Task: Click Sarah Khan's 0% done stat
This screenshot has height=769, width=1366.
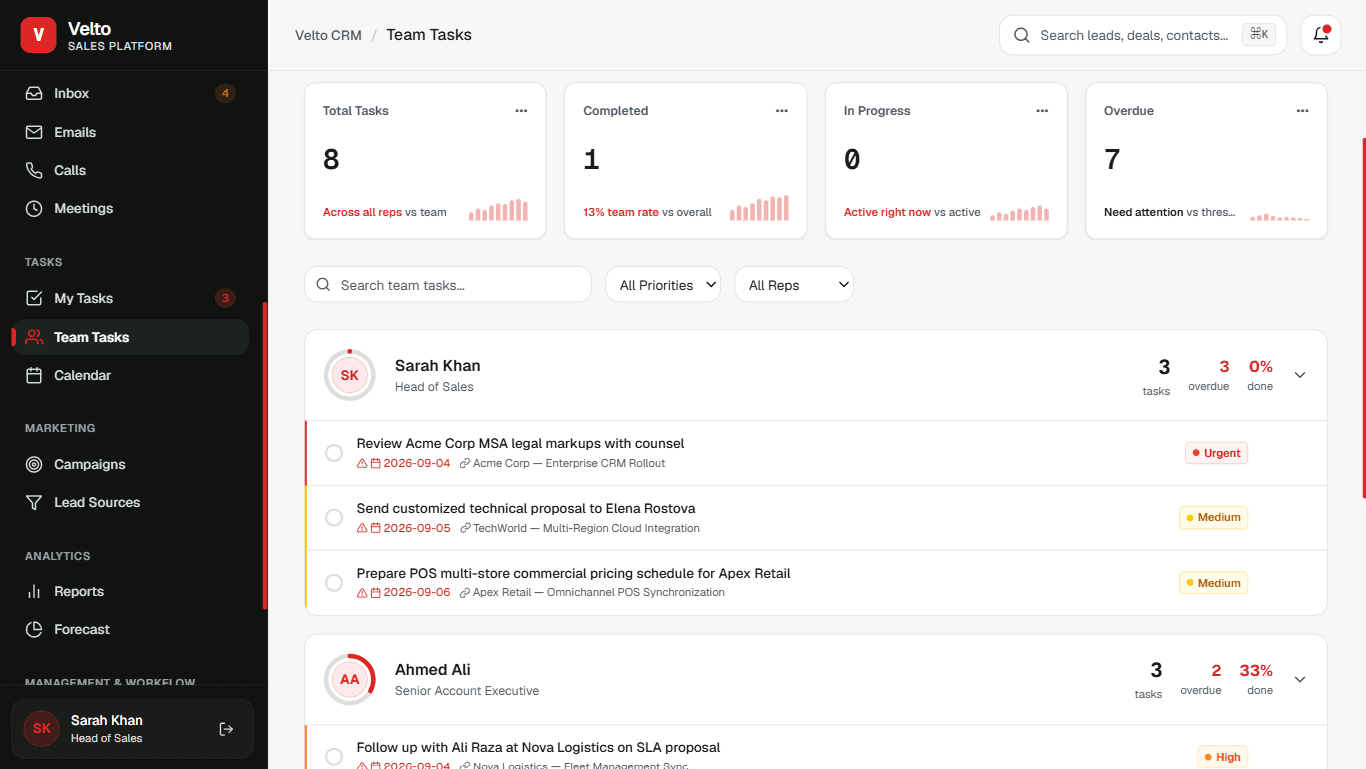Action: click(1260, 375)
